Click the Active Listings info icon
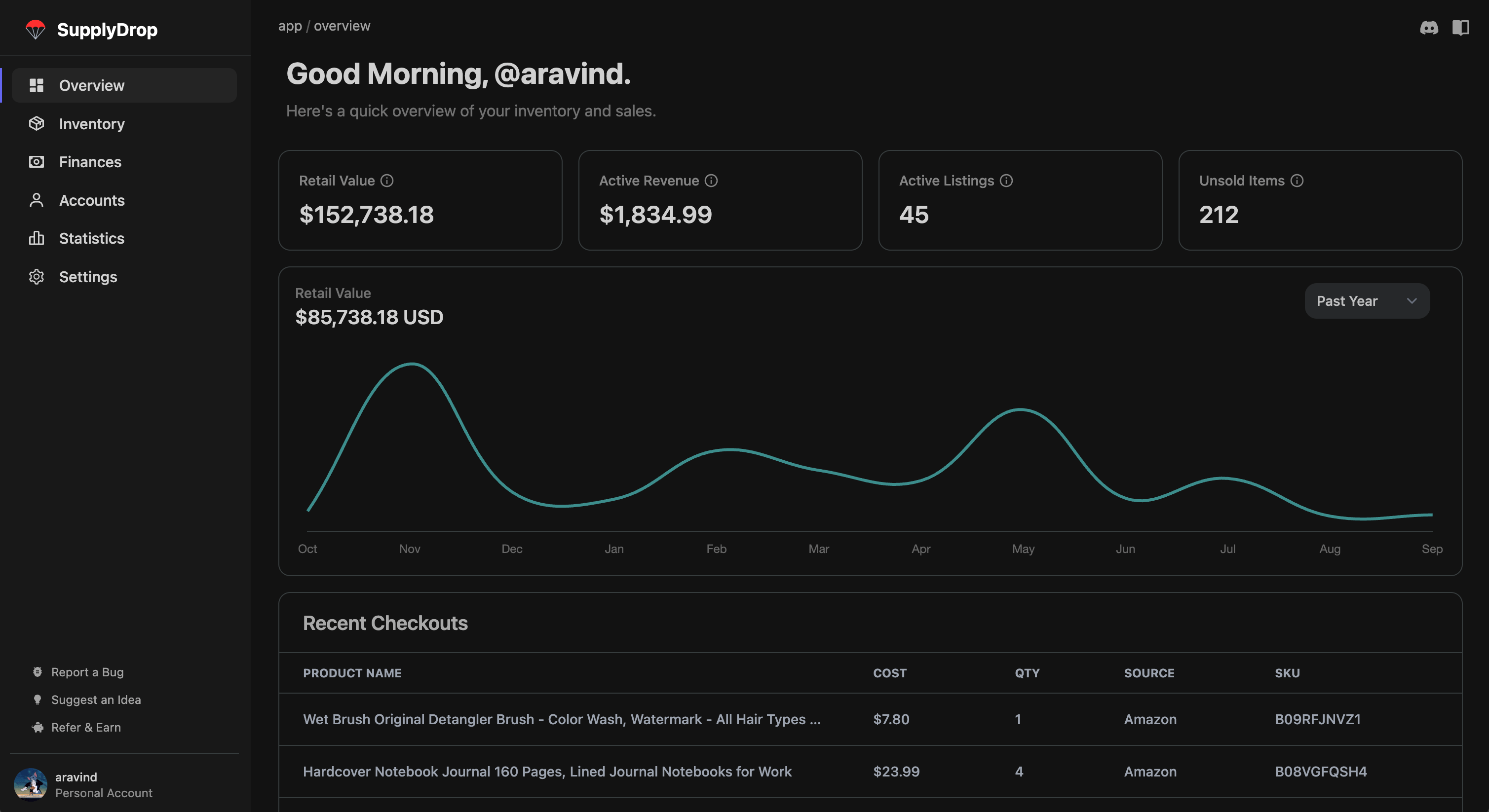Viewport: 1489px width, 812px height. (x=1006, y=181)
